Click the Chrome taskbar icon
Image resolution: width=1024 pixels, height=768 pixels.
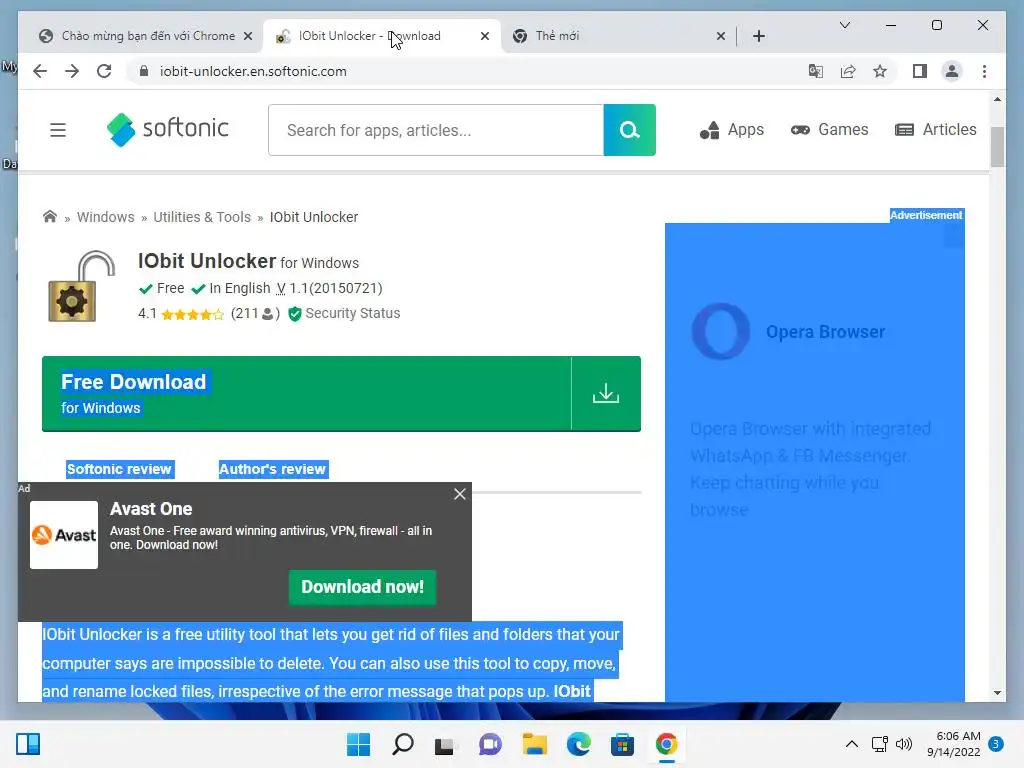(x=666, y=744)
